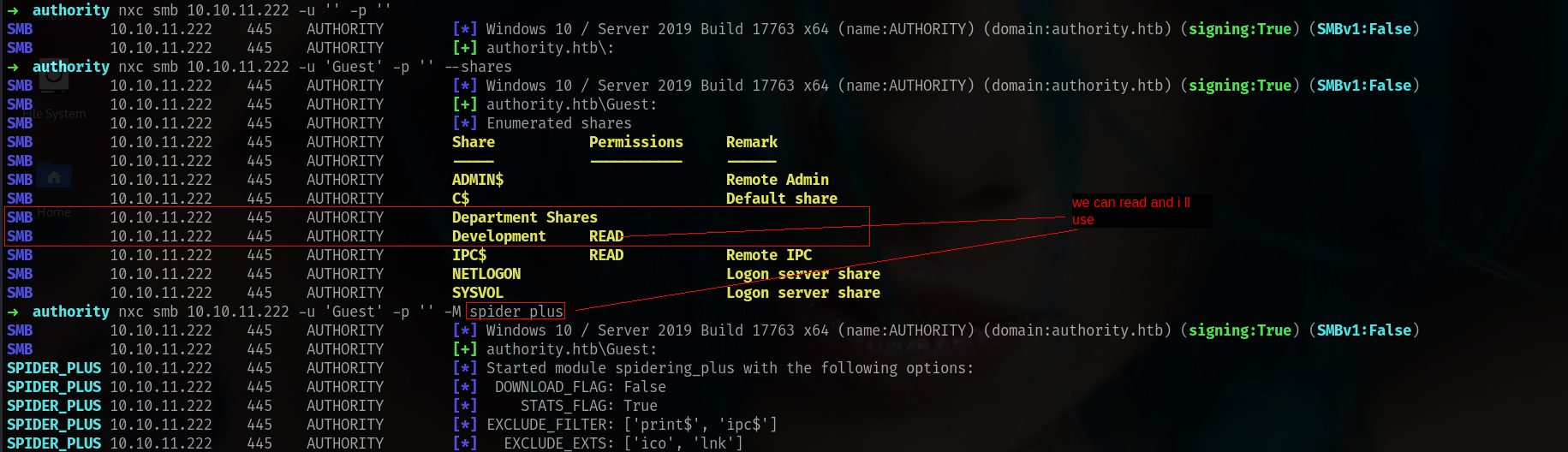Click the '--shares' flag in the second command

[478, 67]
